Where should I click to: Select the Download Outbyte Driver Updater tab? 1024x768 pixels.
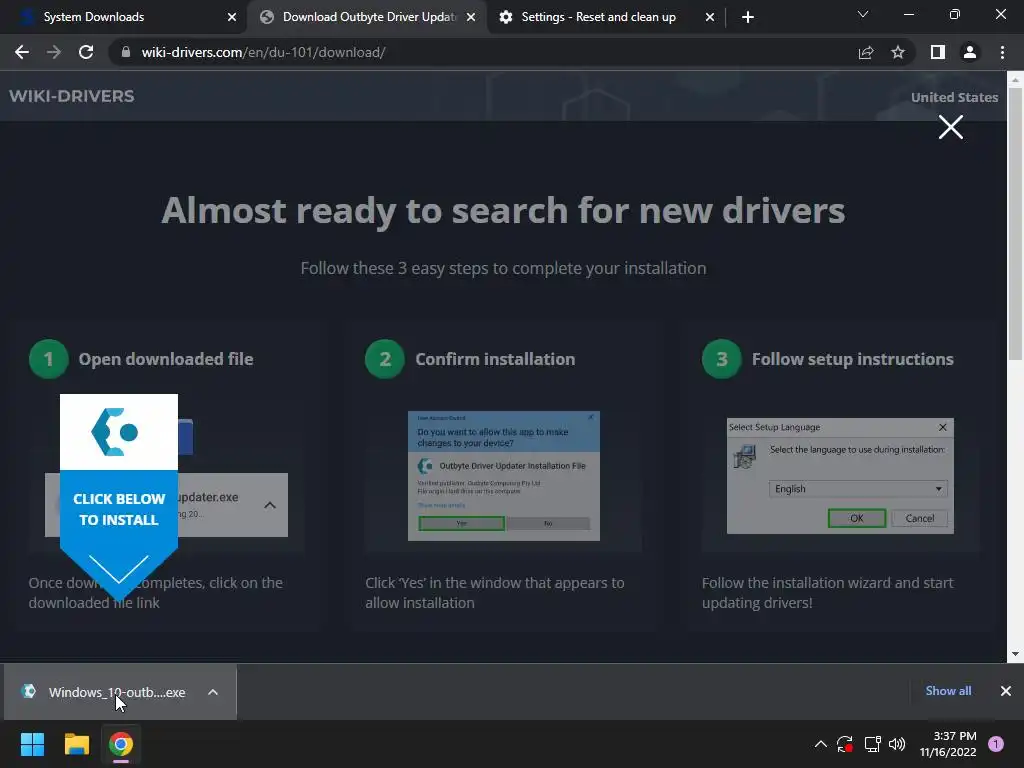point(368,17)
